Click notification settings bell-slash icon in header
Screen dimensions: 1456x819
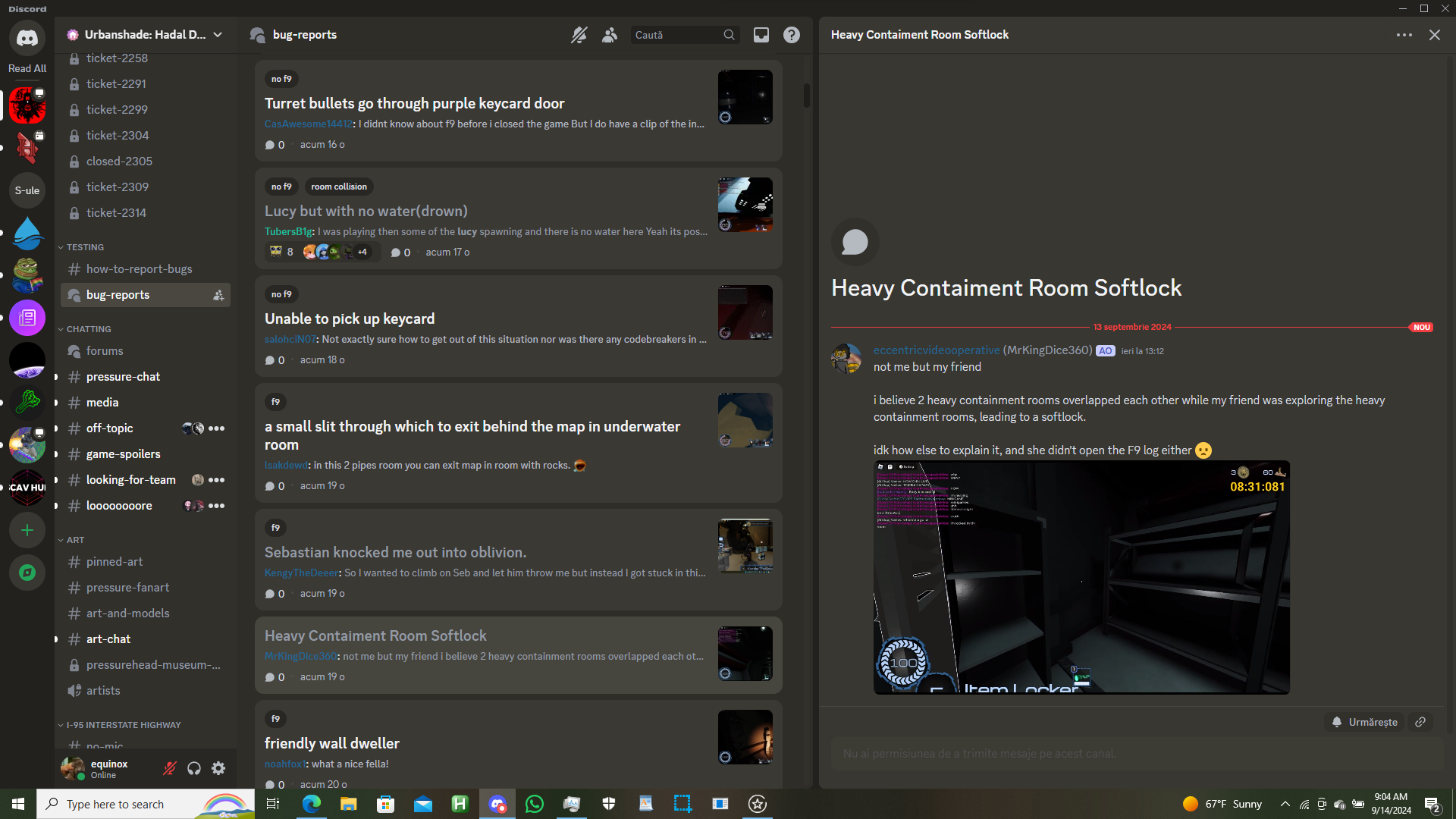coord(579,35)
